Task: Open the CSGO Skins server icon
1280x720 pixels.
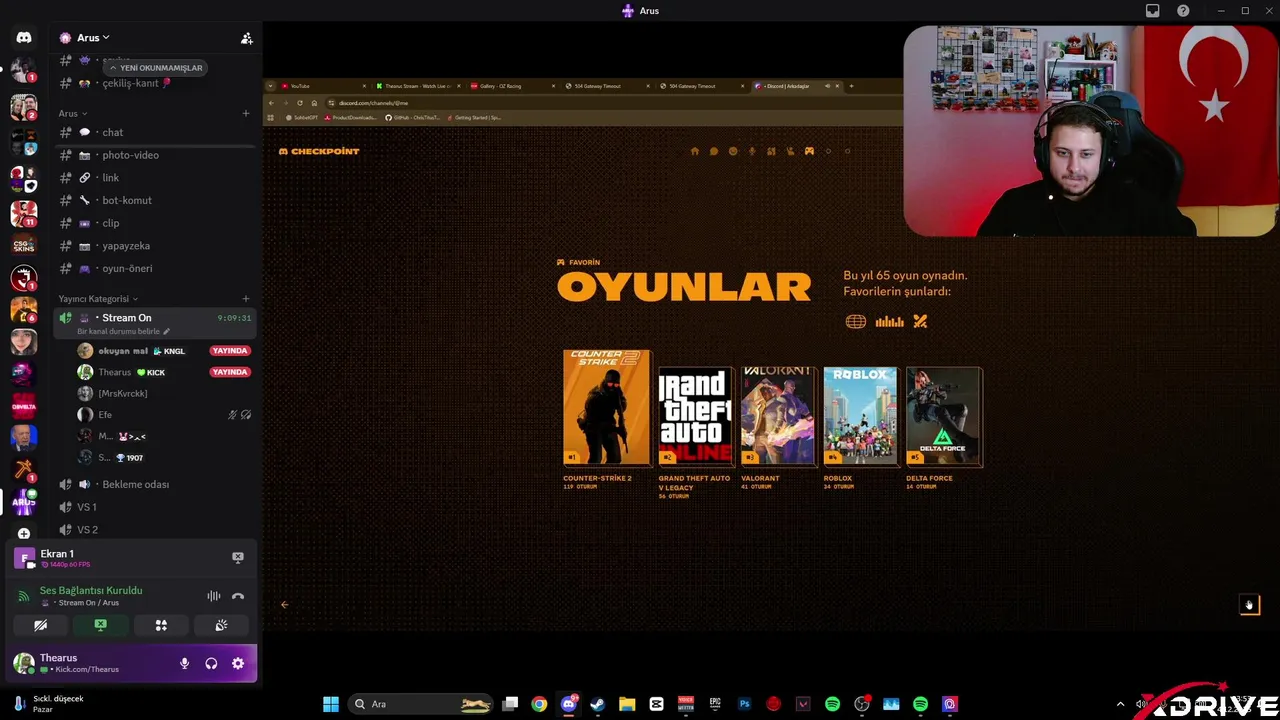Action: 24,244
